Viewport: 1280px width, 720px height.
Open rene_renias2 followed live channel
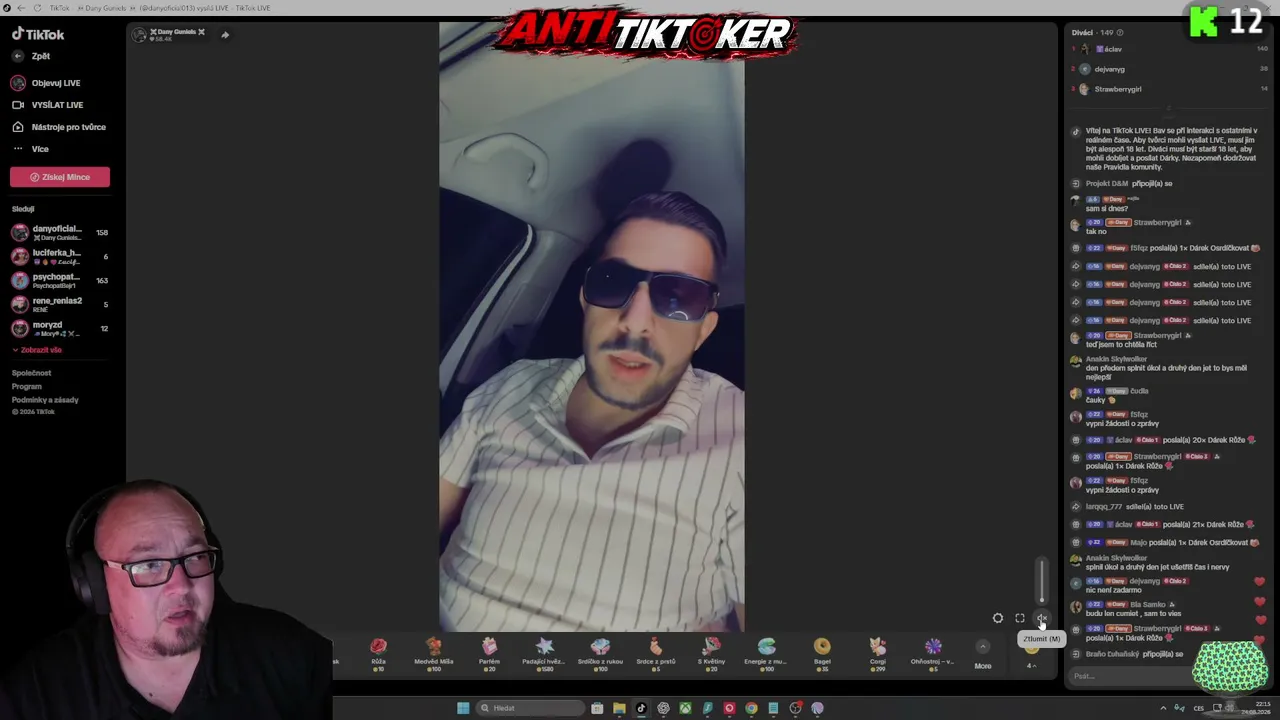(x=60, y=305)
